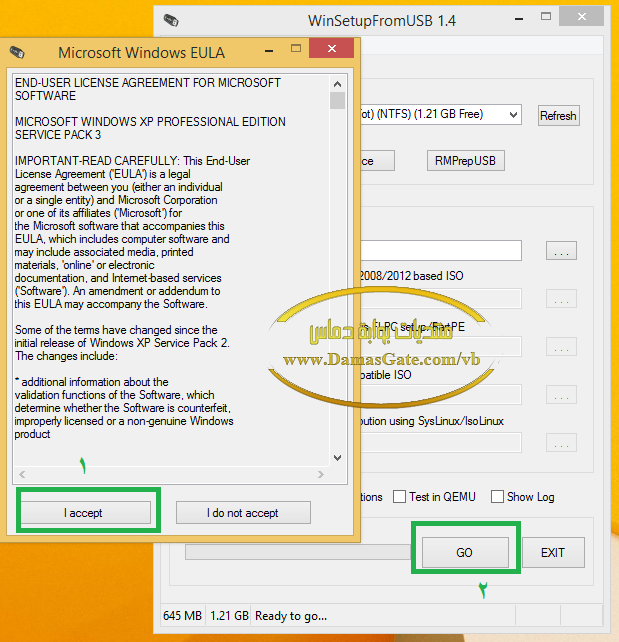The height and width of the screenshot is (642, 619).
Task: Minimize the Microsoft Windows EULA dialog
Action: (x=269, y=50)
